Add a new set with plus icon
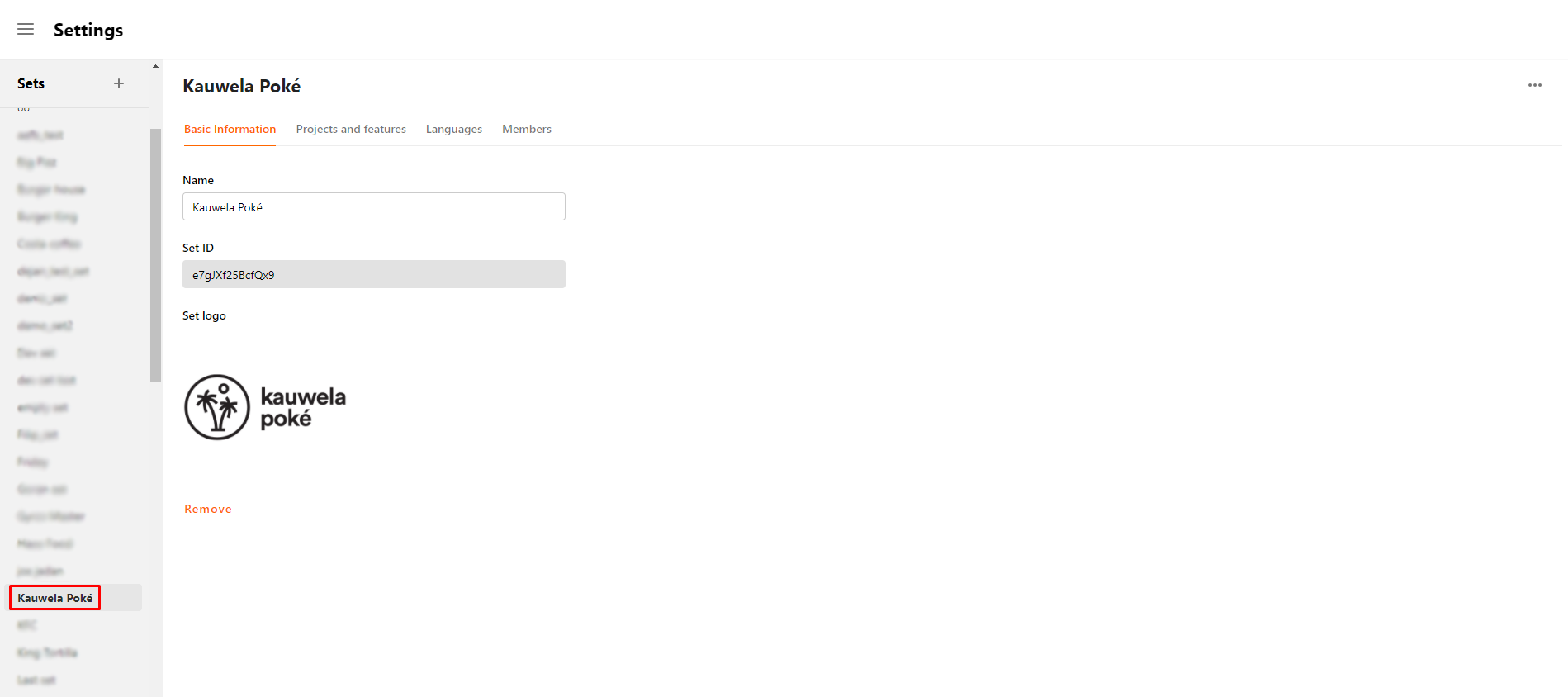1568x697 pixels. pos(119,83)
